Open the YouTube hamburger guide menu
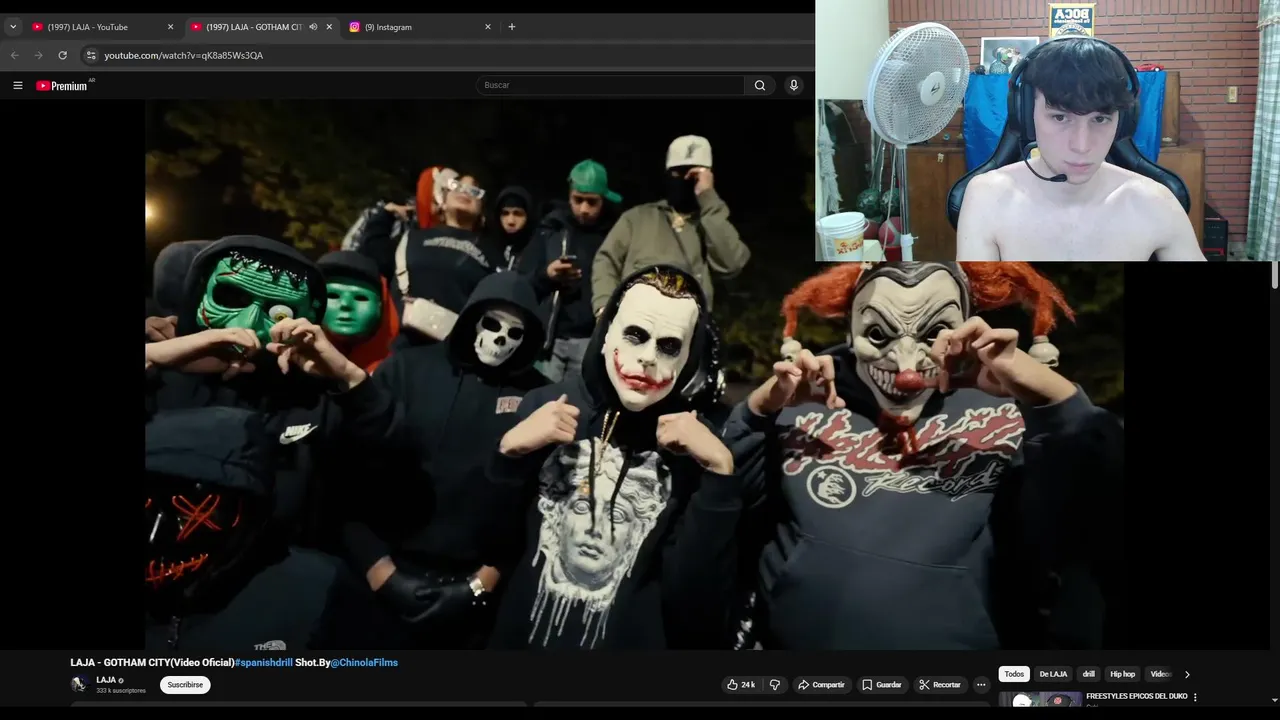 click(17, 86)
